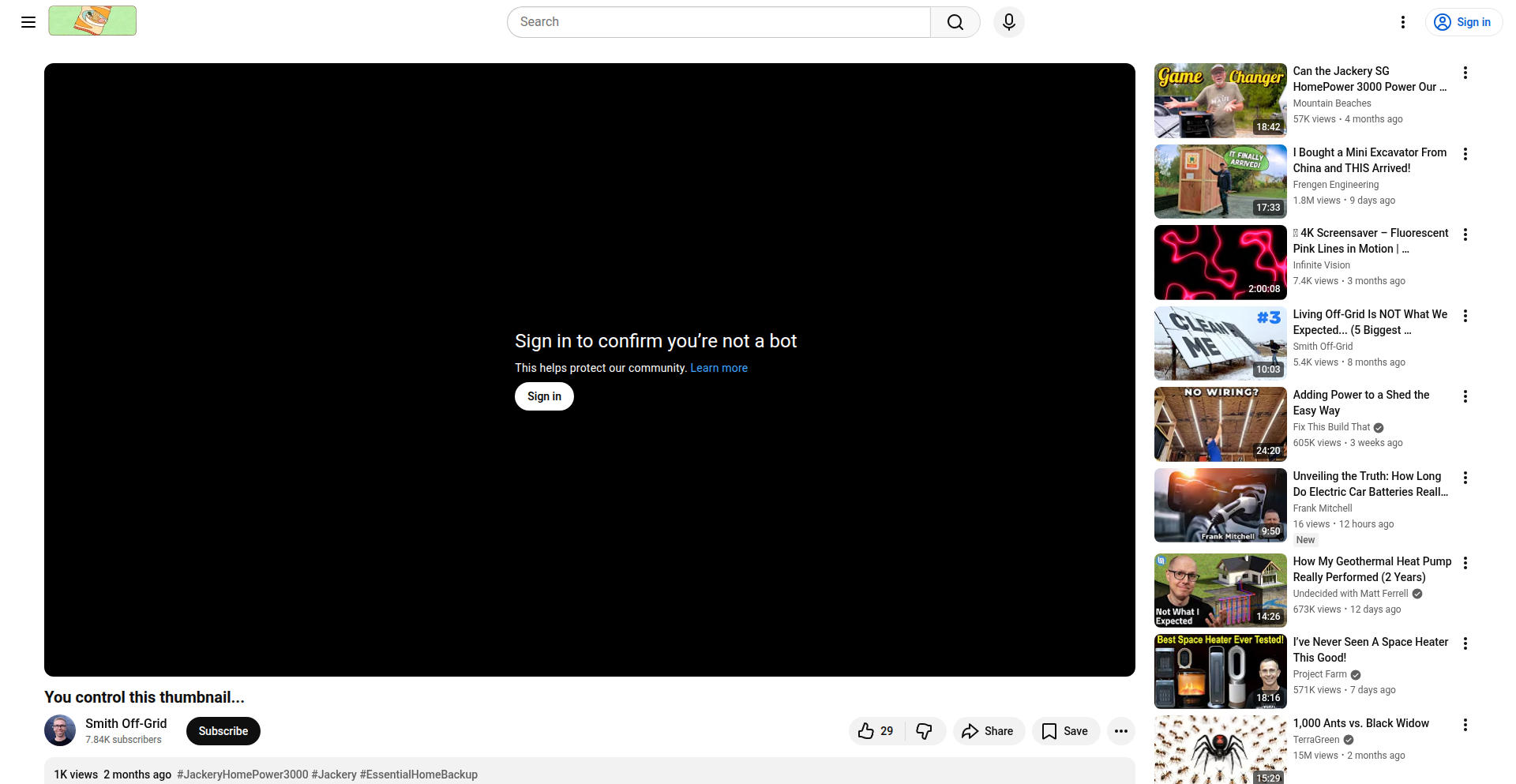
Task: Open more actions ellipsis below video
Action: 1121,731
